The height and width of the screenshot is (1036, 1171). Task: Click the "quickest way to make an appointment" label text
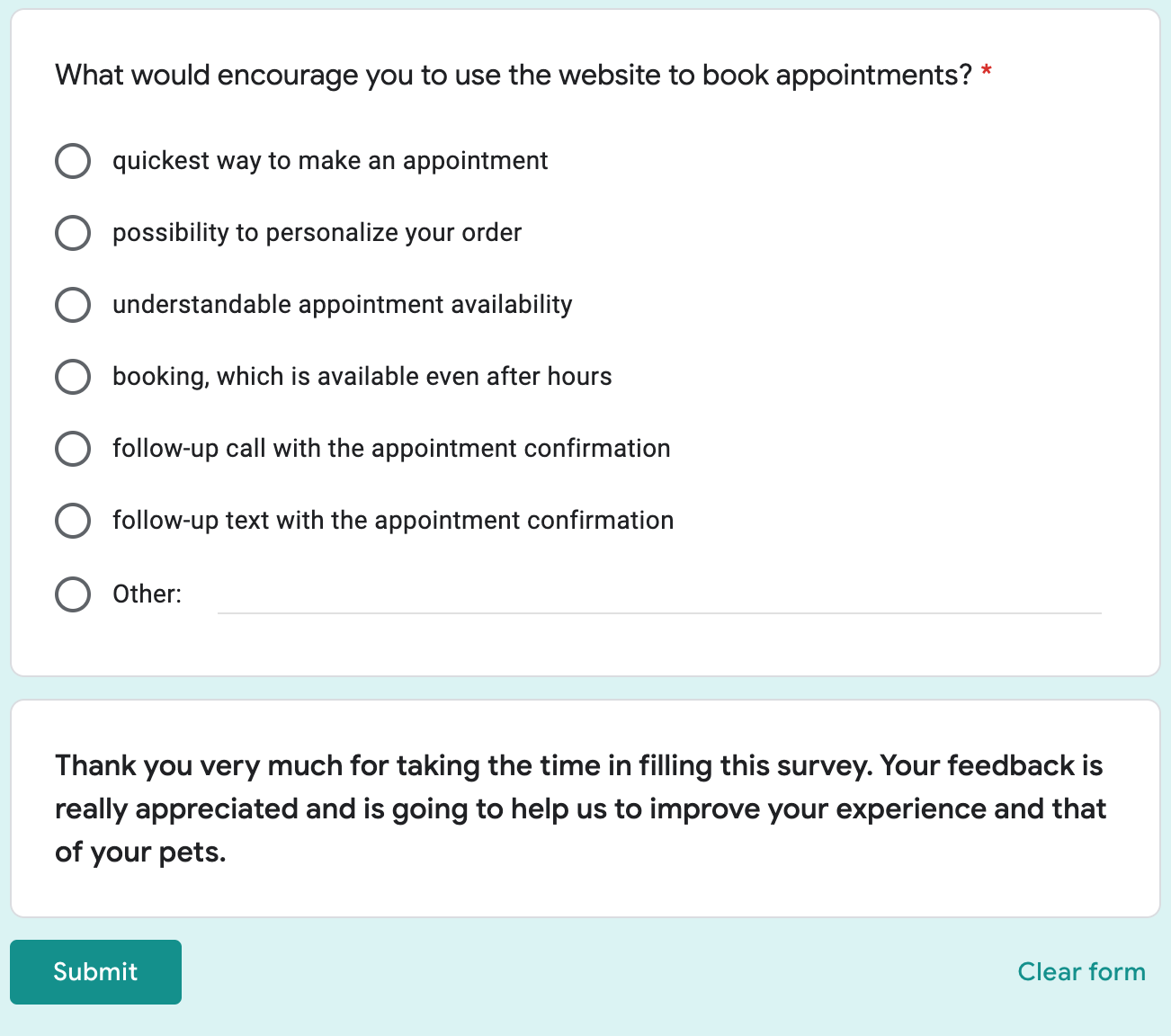(x=330, y=161)
